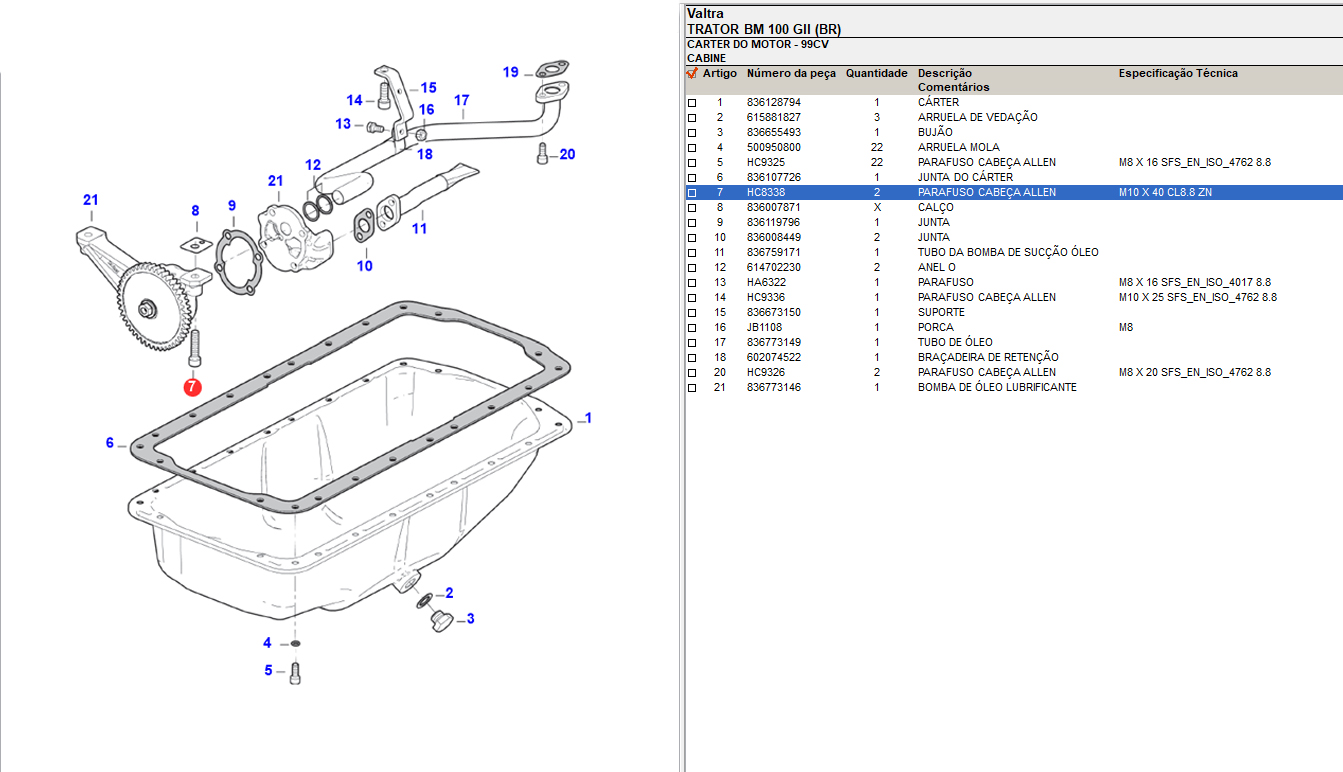Click the Especificação Técnica column header

point(1177,73)
